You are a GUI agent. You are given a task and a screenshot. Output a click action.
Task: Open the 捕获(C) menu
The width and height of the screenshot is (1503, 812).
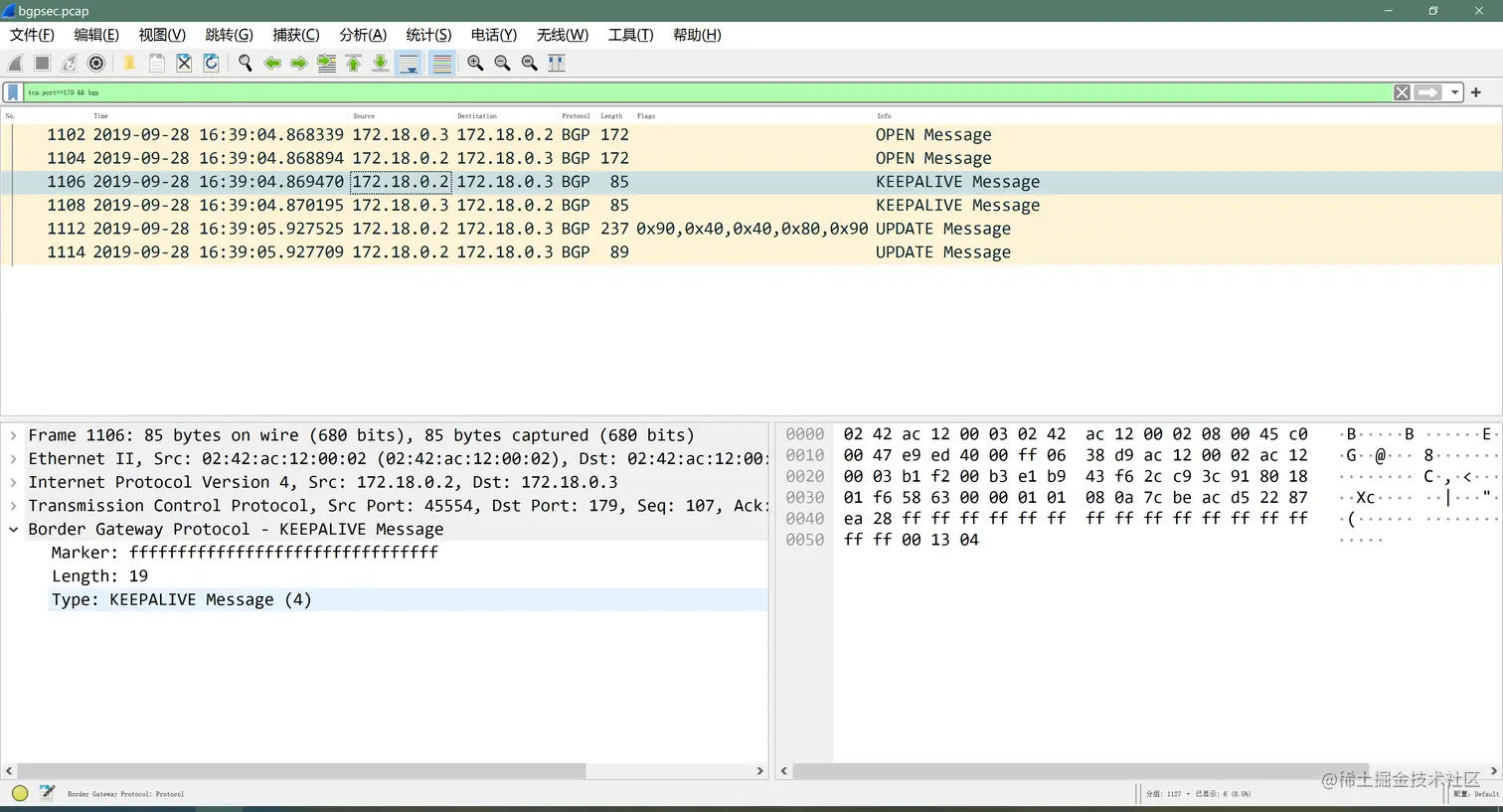(x=296, y=35)
